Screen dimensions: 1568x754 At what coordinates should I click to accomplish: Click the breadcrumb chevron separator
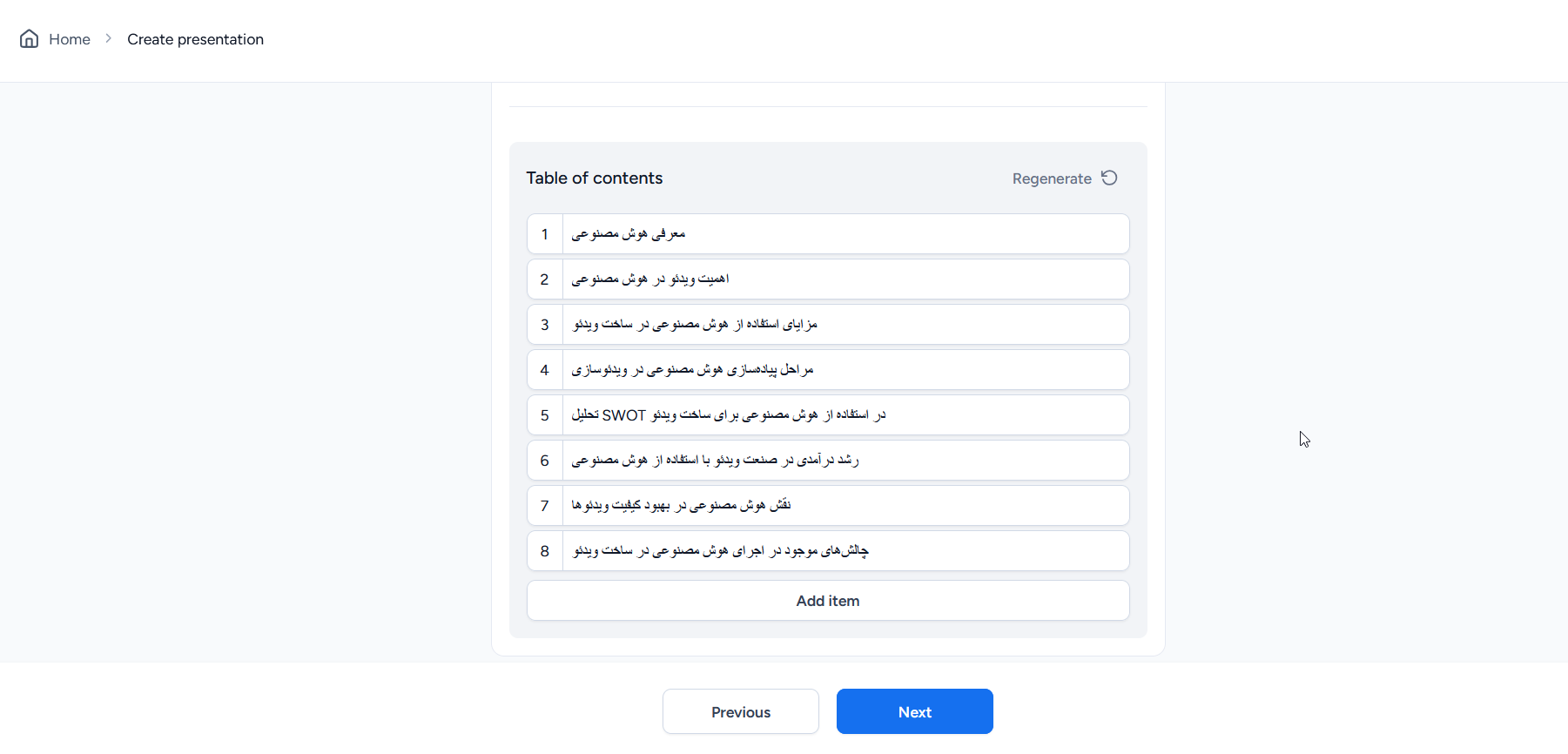[109, 38]
